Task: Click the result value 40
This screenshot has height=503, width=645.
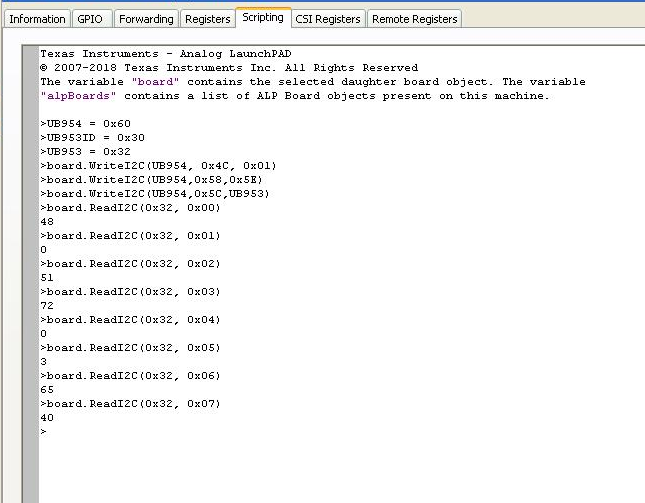Action: 47,417
